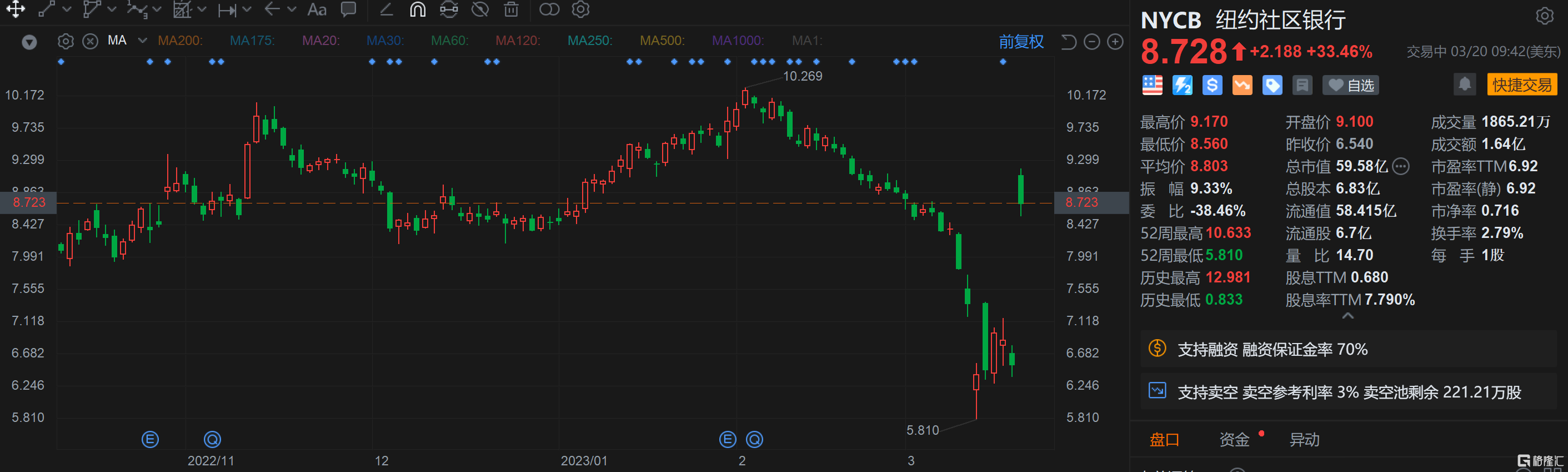Expand polygon tool options dropdown arrow
Viewport: 1568px width, 472px height.
(x=112, y=10)
